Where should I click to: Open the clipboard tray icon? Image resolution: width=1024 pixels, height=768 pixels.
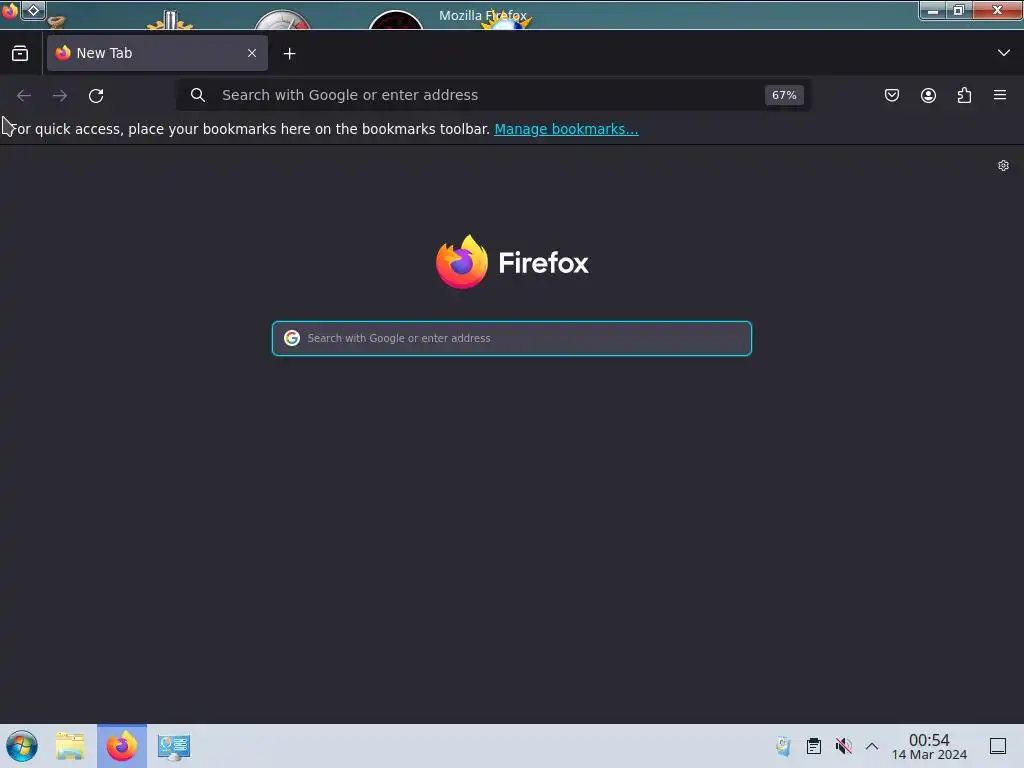[813, 746]
